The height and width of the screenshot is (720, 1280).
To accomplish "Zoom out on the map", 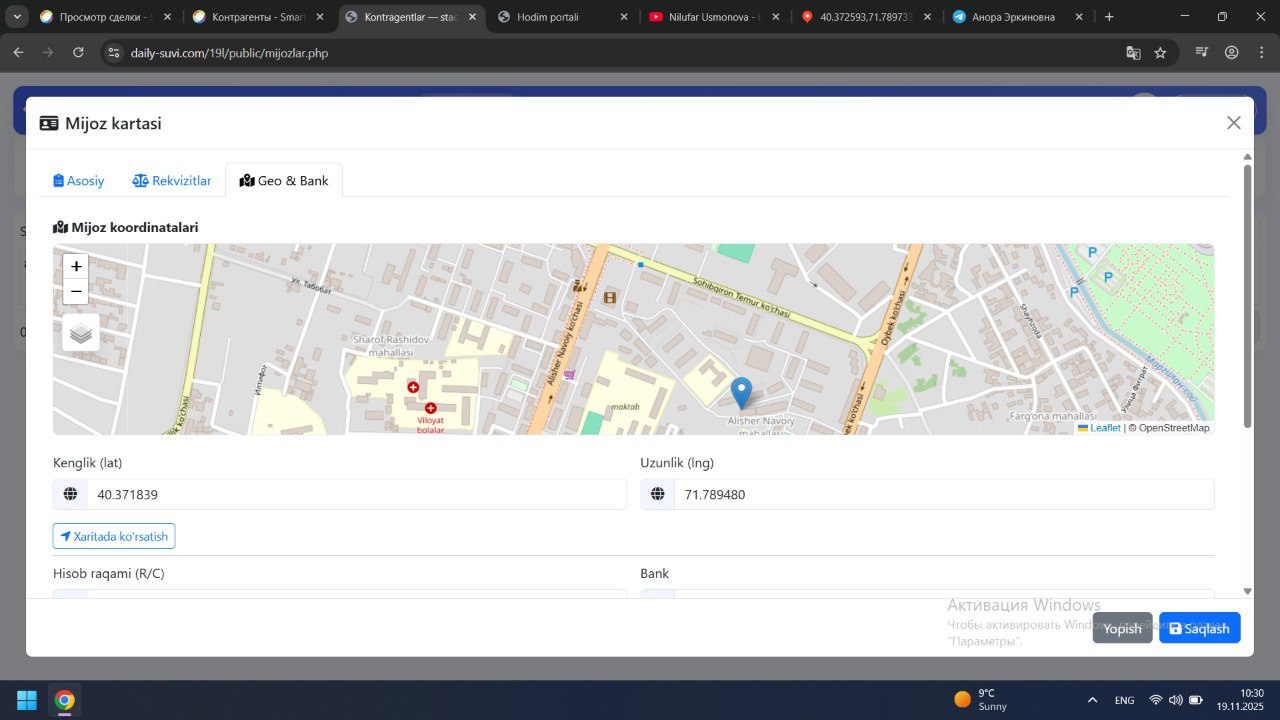I will click(x=76, y=292).
